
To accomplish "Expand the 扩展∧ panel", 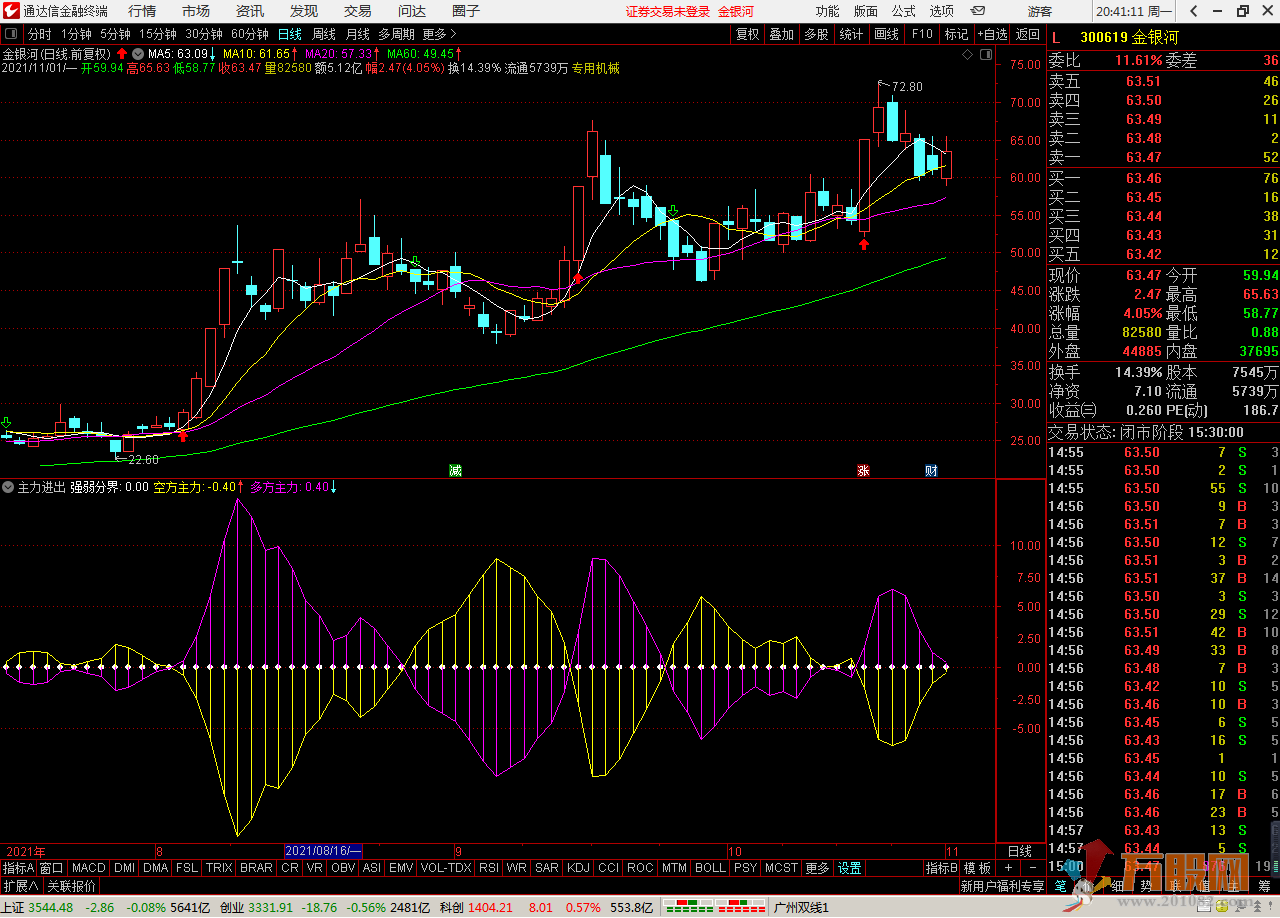I will coord(20,886).
